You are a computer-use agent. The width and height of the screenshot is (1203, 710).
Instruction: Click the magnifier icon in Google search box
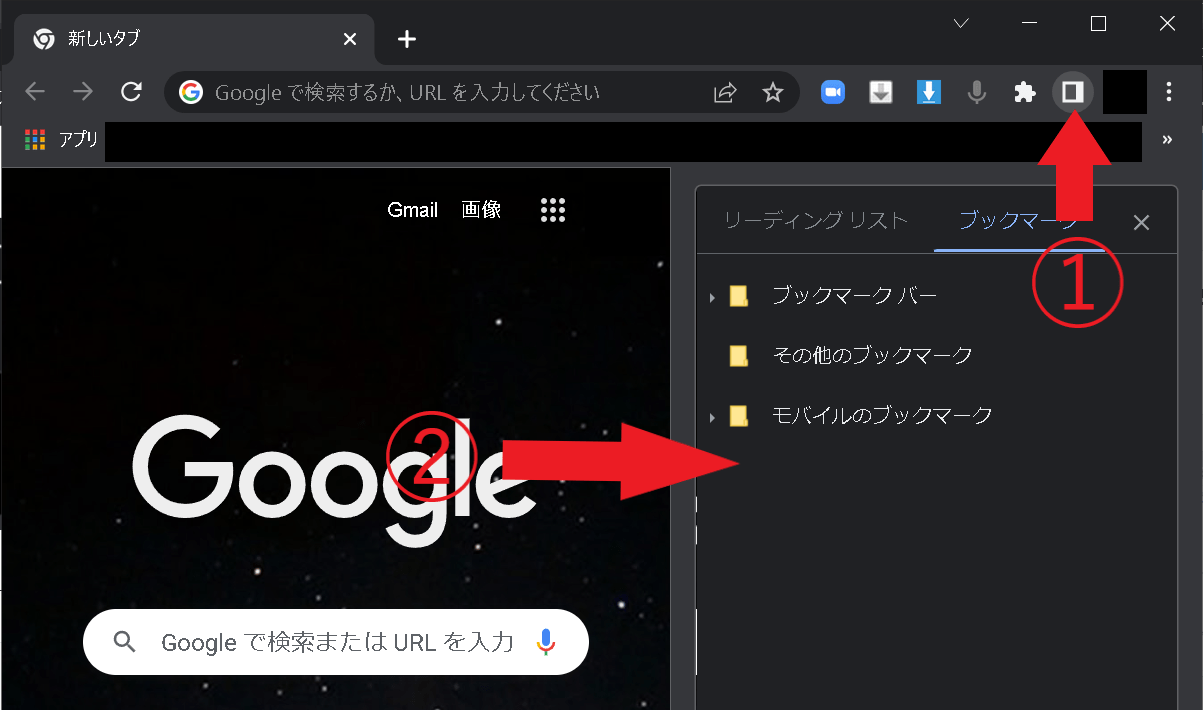click(x=125, y=642)
